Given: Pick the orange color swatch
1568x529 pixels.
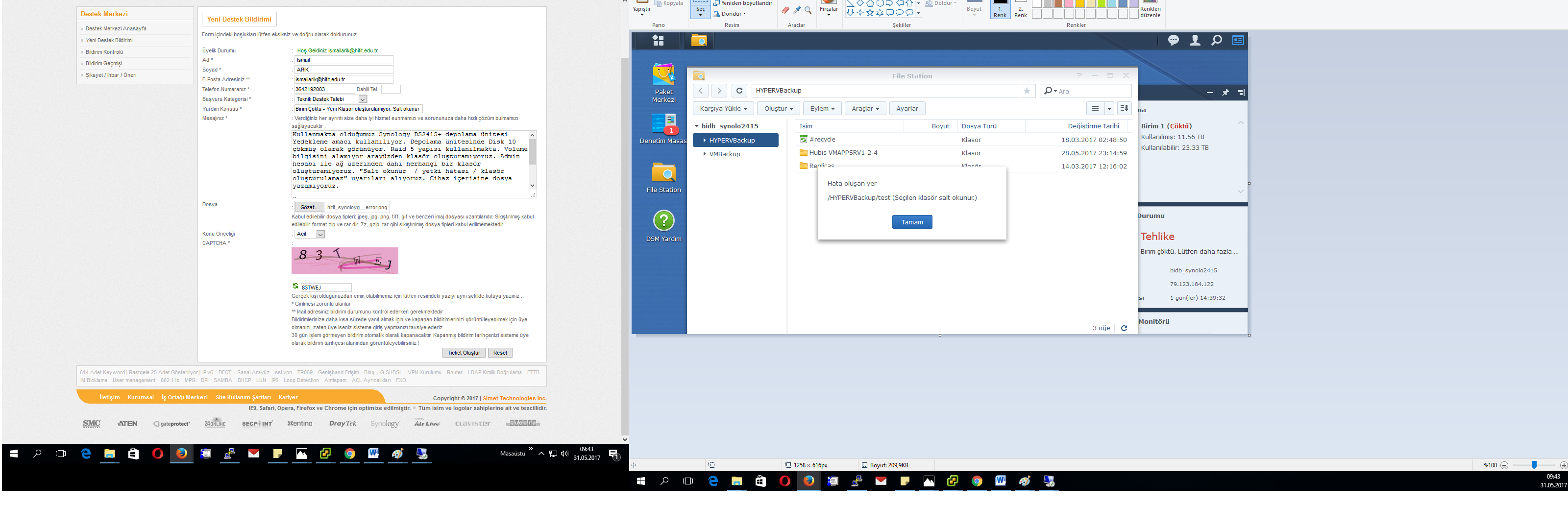Looking at the screenshot, I should click(1080, 3).
